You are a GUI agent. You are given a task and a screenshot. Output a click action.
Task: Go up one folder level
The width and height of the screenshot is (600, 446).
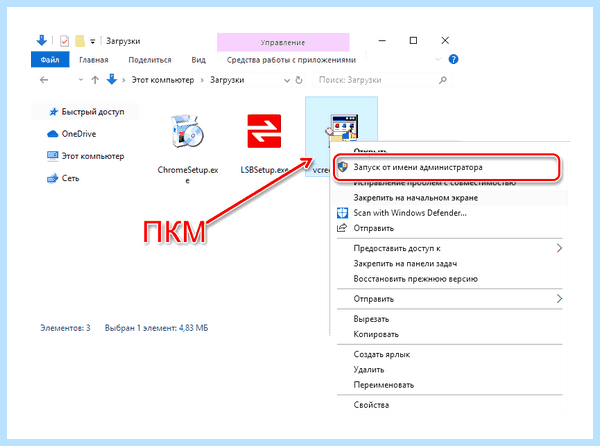point(95,80)
